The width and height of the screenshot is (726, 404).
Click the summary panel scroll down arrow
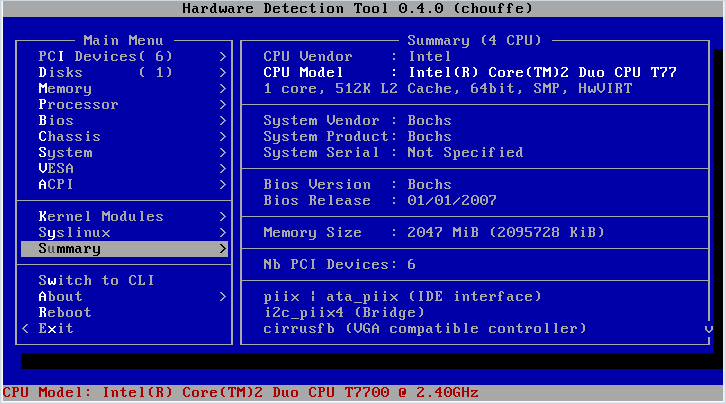click(x=708, y=329)
